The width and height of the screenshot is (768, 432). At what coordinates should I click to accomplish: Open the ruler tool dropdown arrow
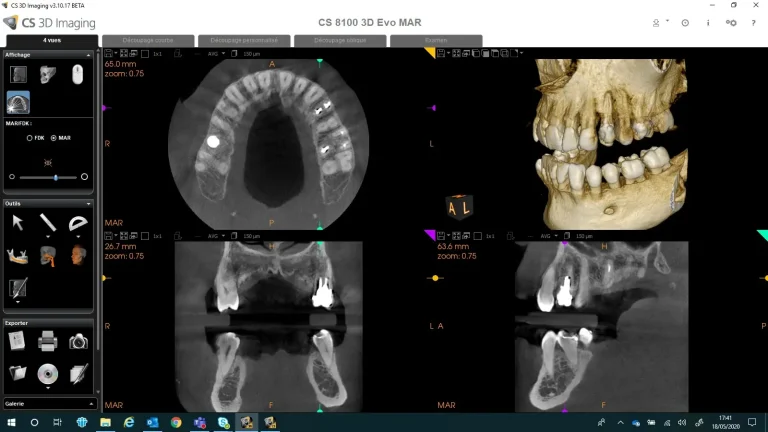pyautogui.click(x=48, y=237)
